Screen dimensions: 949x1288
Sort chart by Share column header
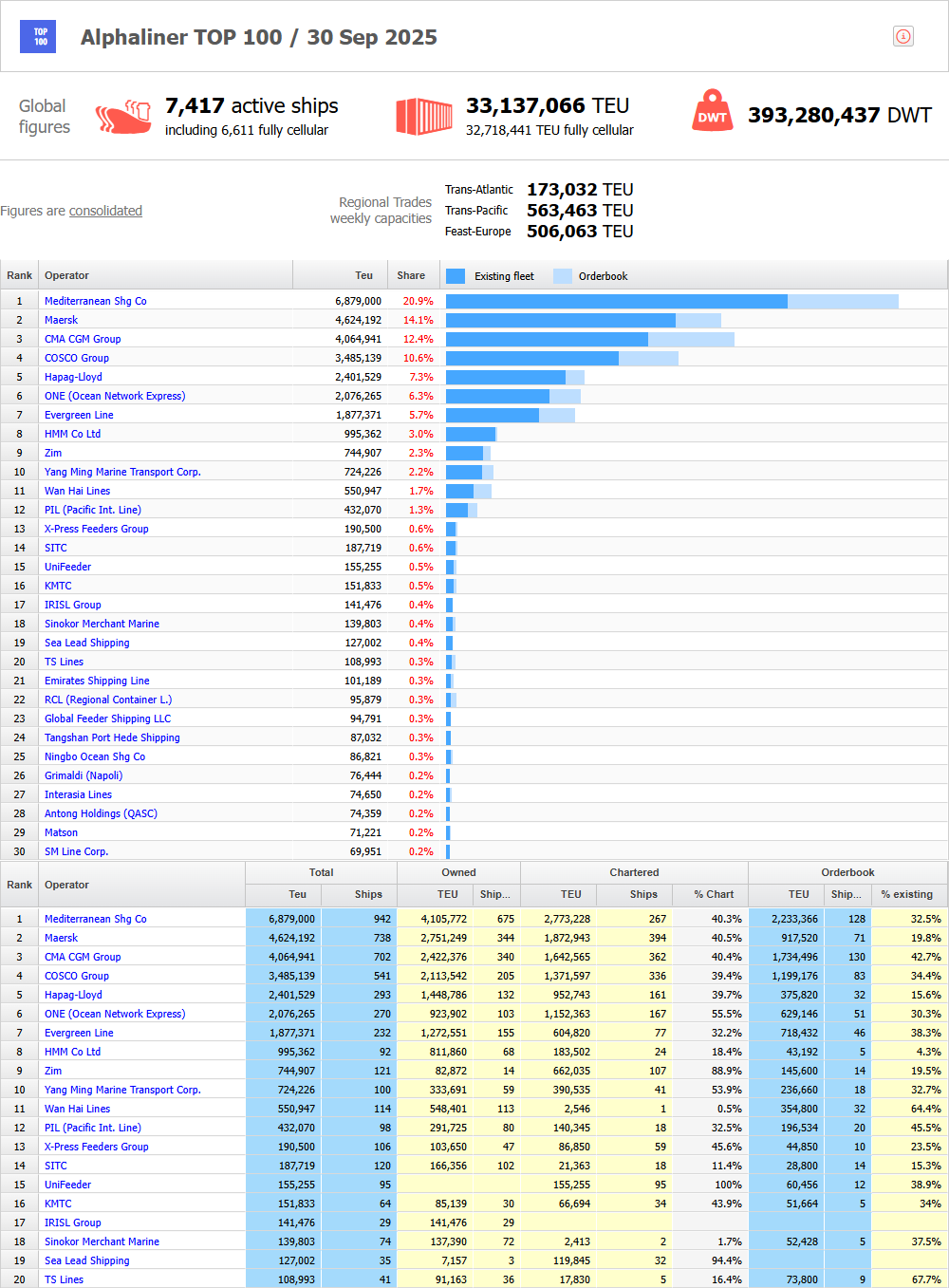(411, 275)
